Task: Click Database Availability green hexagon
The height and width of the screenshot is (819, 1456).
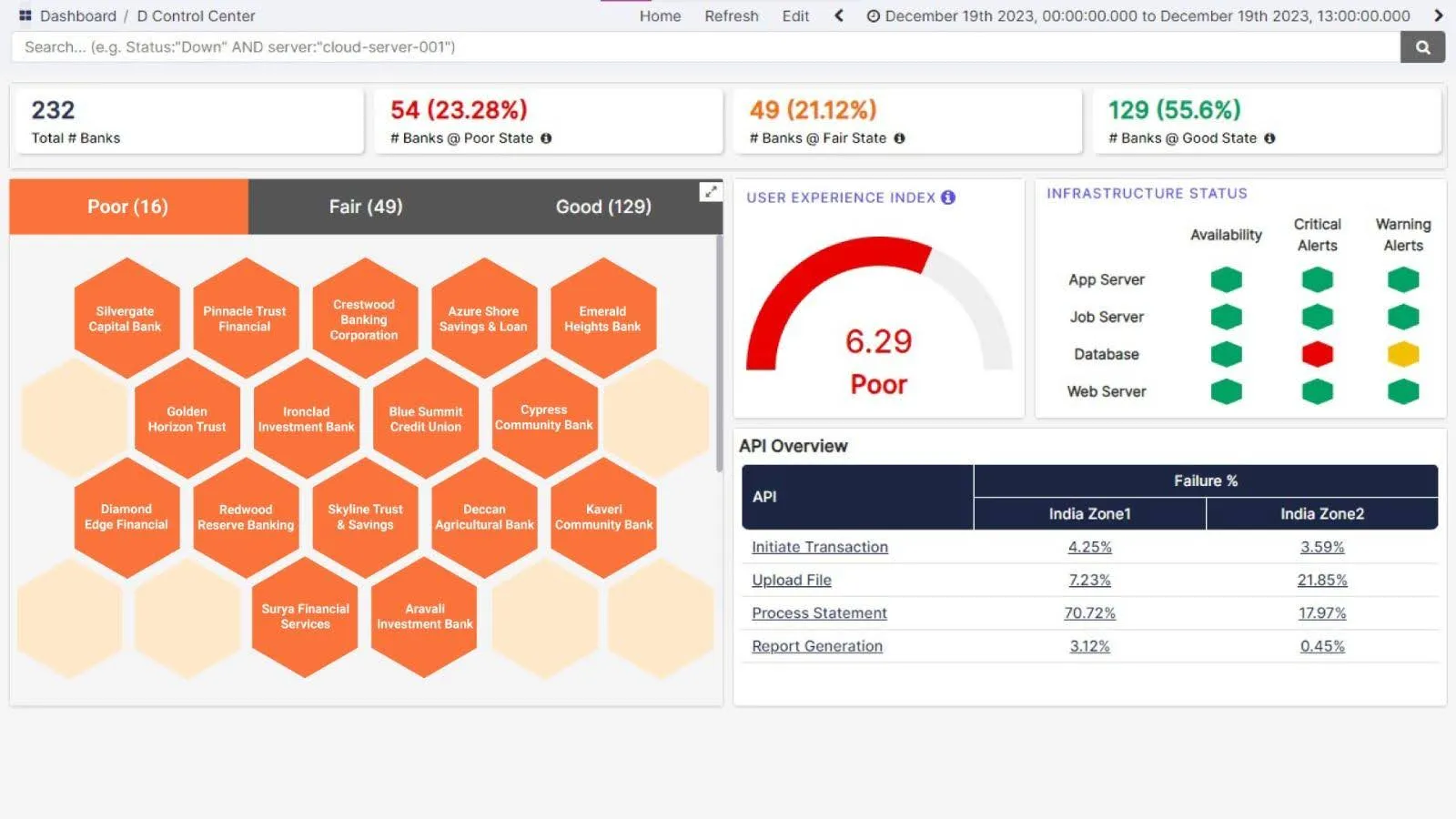Action: click(x=1226, y=354)
